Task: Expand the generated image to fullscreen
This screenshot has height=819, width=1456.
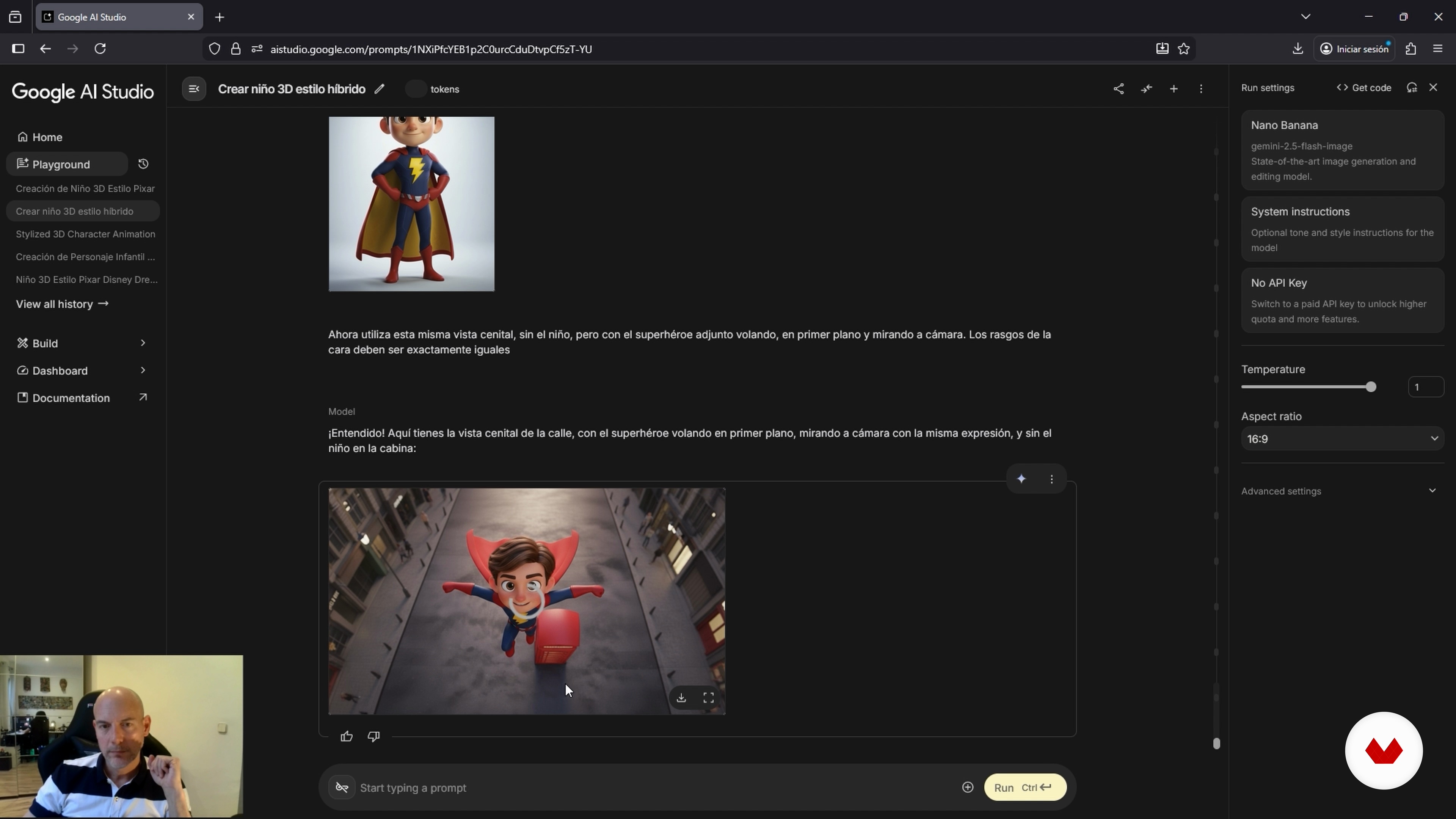Action: point(708,698)
